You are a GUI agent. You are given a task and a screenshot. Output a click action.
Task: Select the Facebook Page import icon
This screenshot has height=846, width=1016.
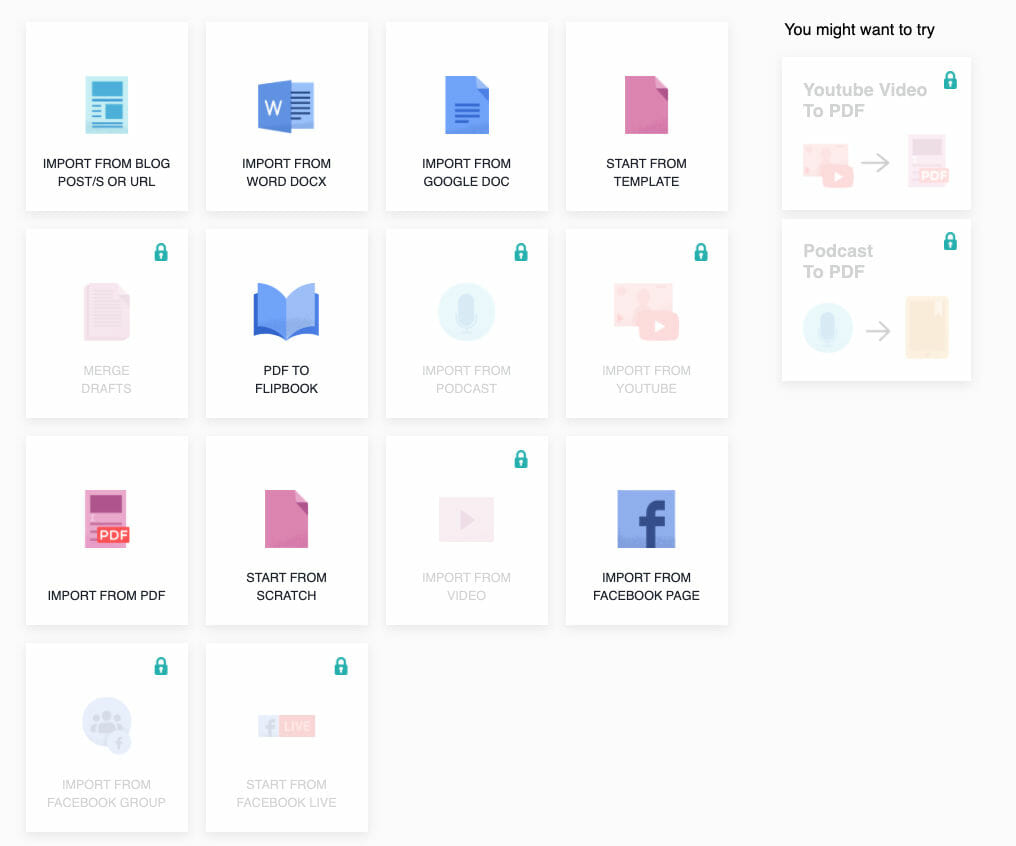coord(647,518)
